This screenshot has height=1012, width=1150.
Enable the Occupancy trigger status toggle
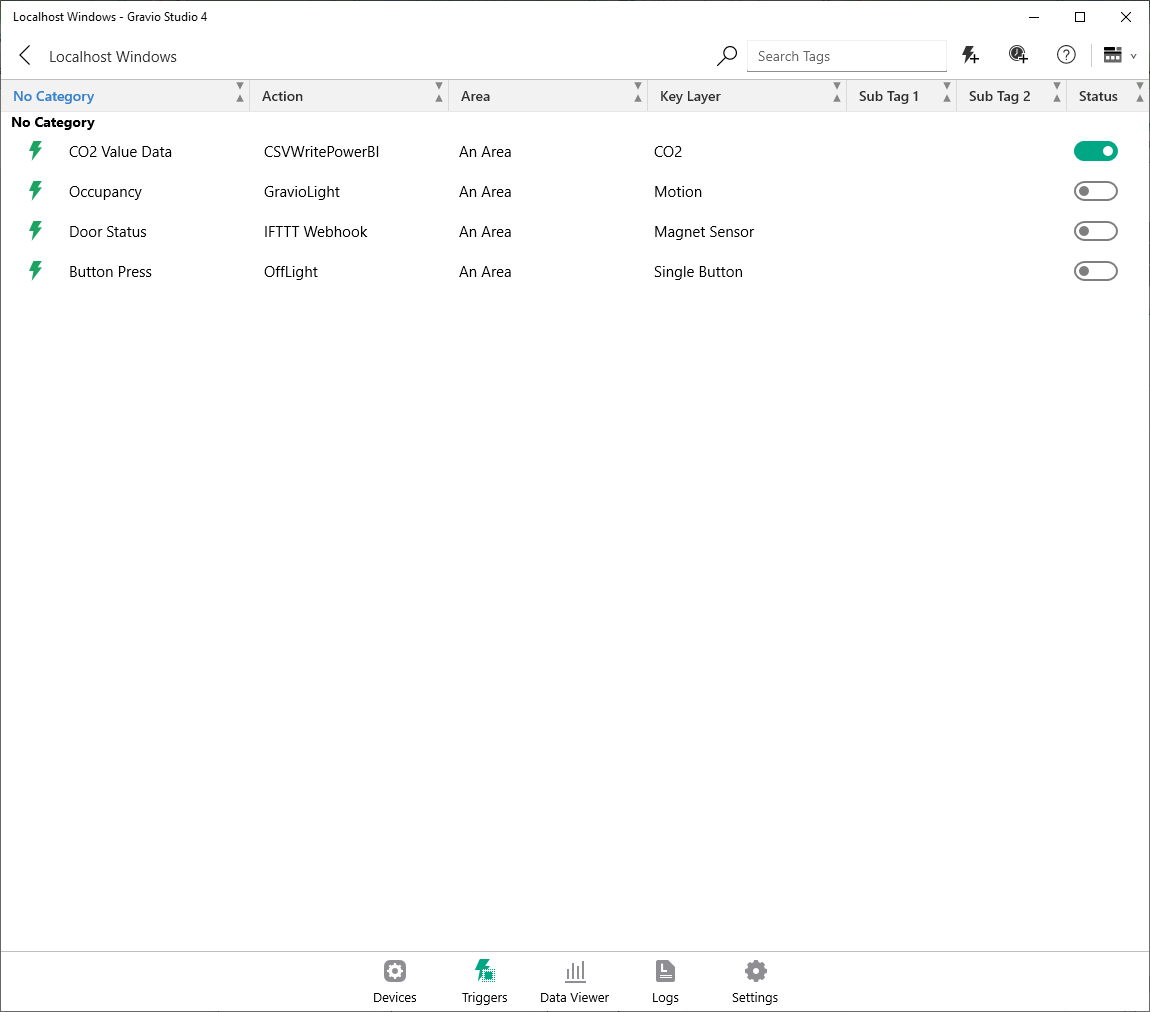pyautogui.click(x=1096, y=191)
